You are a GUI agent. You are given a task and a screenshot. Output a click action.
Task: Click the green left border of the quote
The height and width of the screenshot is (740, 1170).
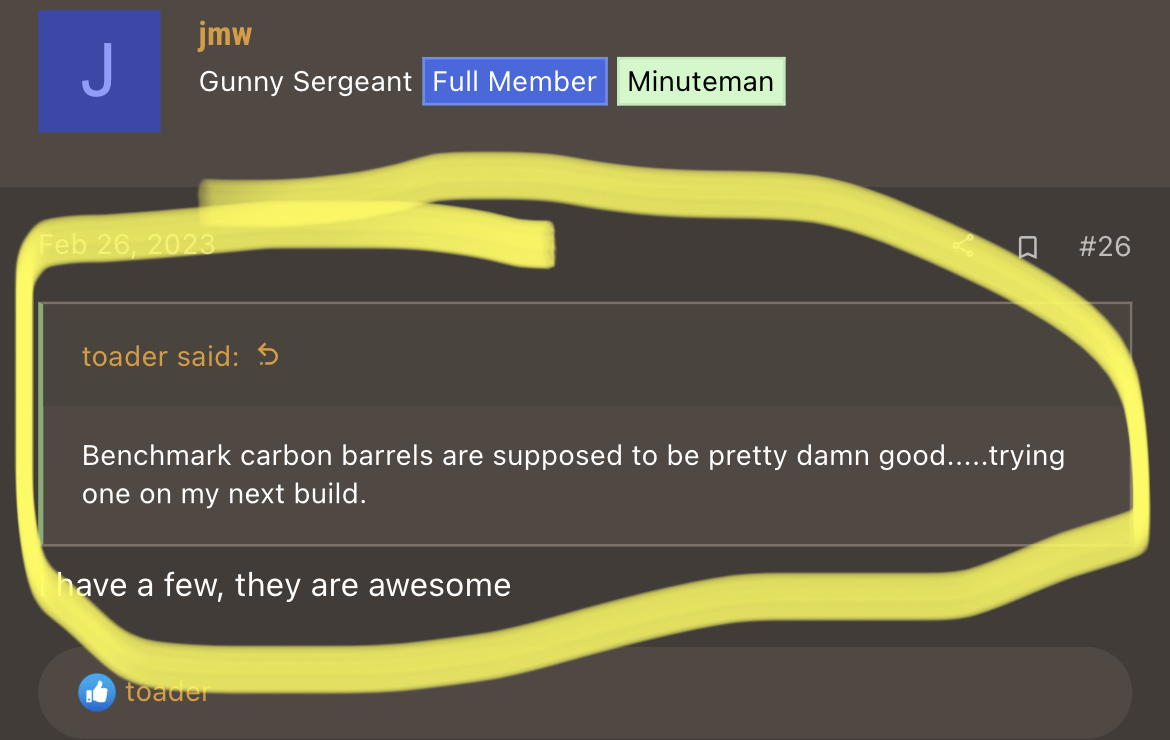point(40,424)
